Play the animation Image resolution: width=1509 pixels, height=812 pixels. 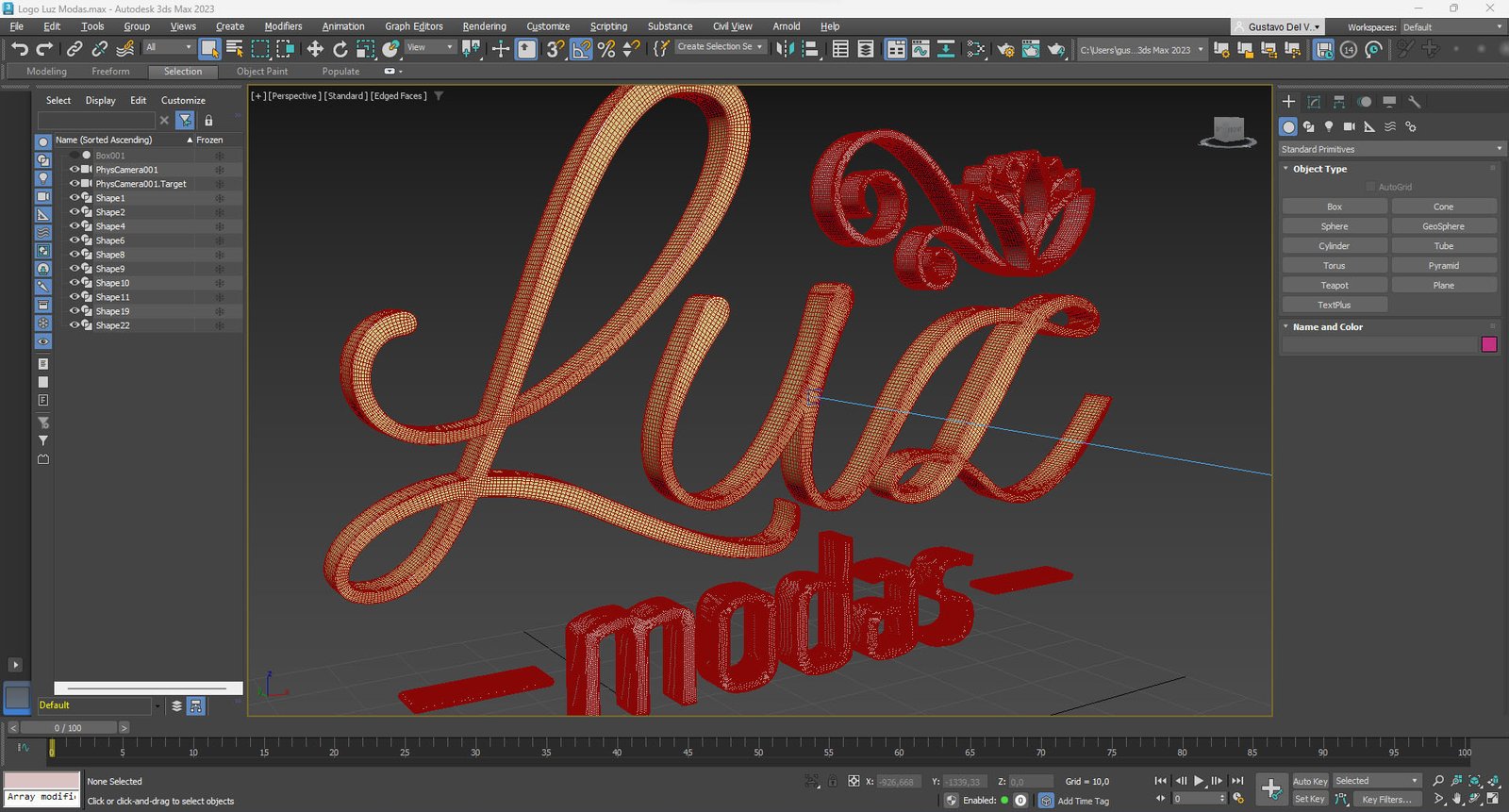click(1199, 781)
